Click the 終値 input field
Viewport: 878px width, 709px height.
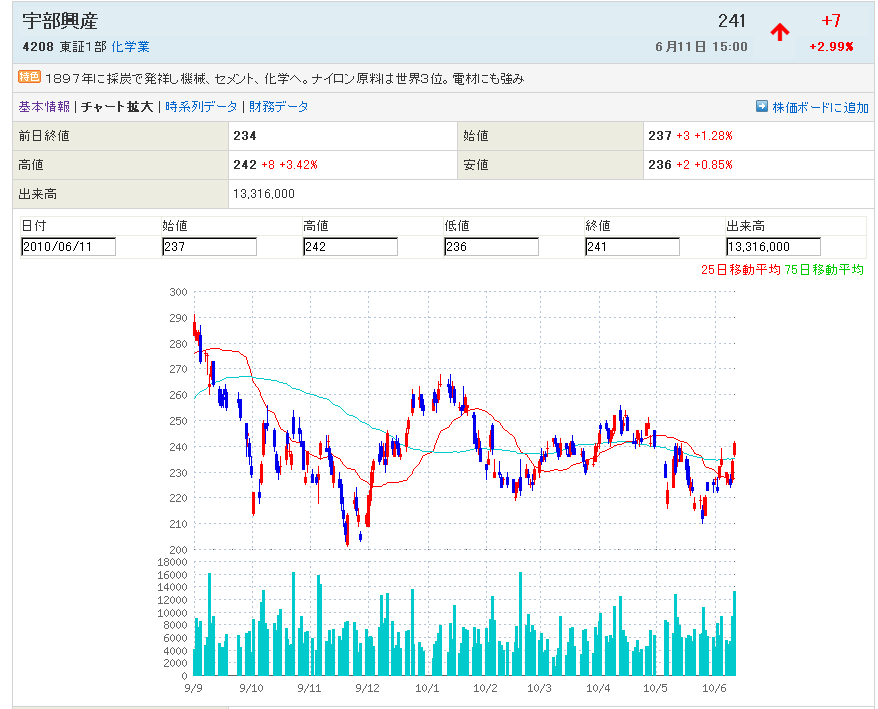click(632, 247)
